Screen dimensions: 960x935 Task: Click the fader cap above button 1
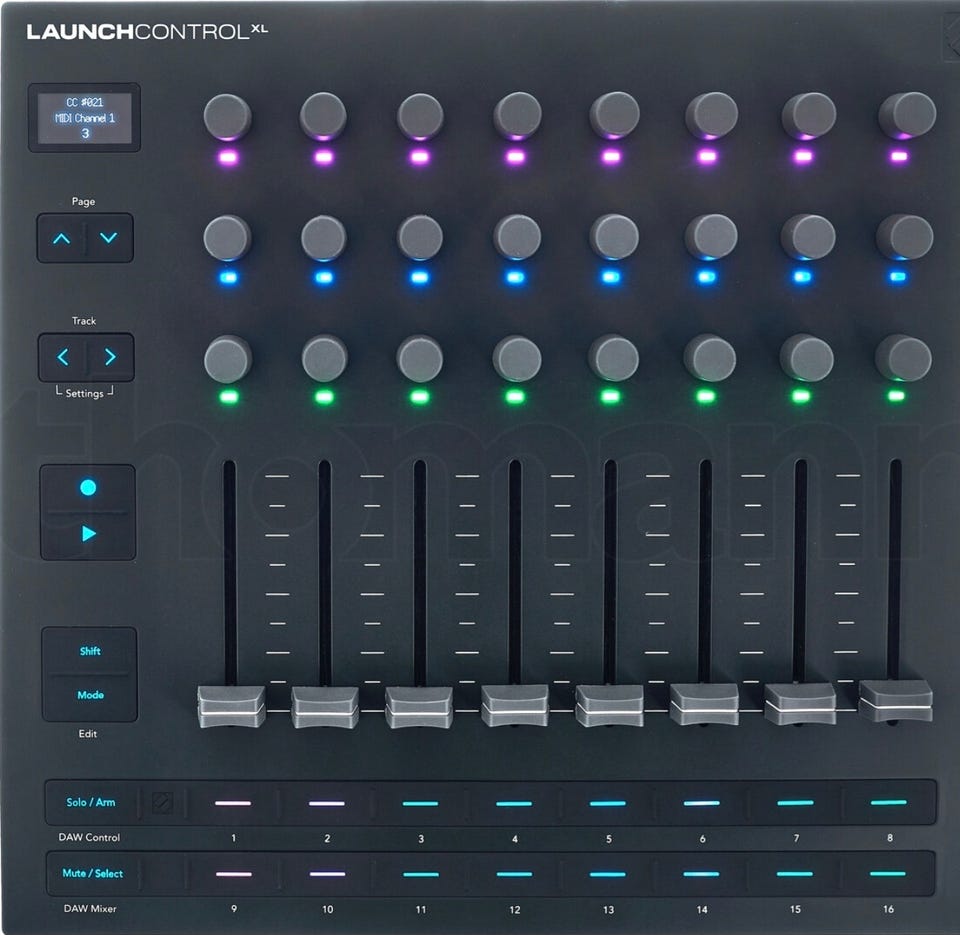pos(231,707)
